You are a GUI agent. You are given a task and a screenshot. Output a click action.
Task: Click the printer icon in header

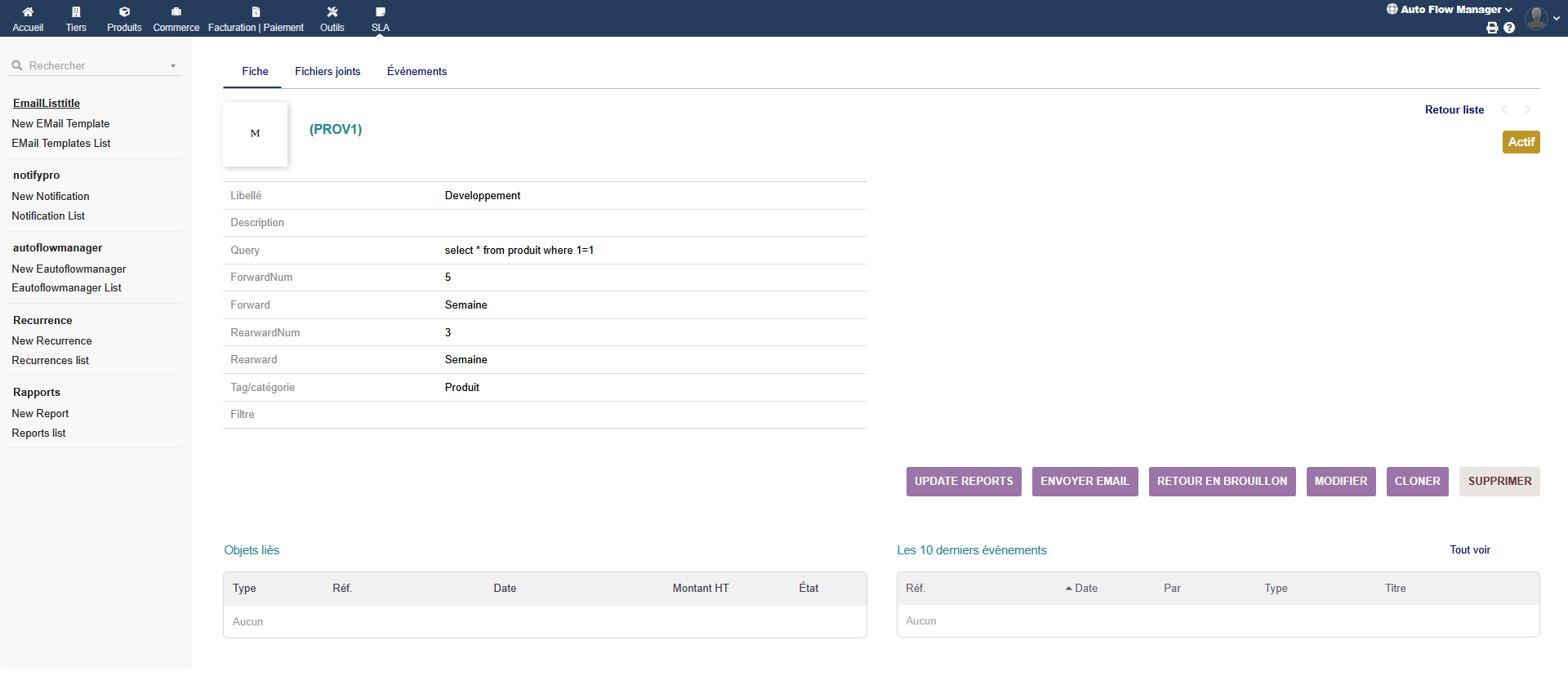tap(1492, 28)
